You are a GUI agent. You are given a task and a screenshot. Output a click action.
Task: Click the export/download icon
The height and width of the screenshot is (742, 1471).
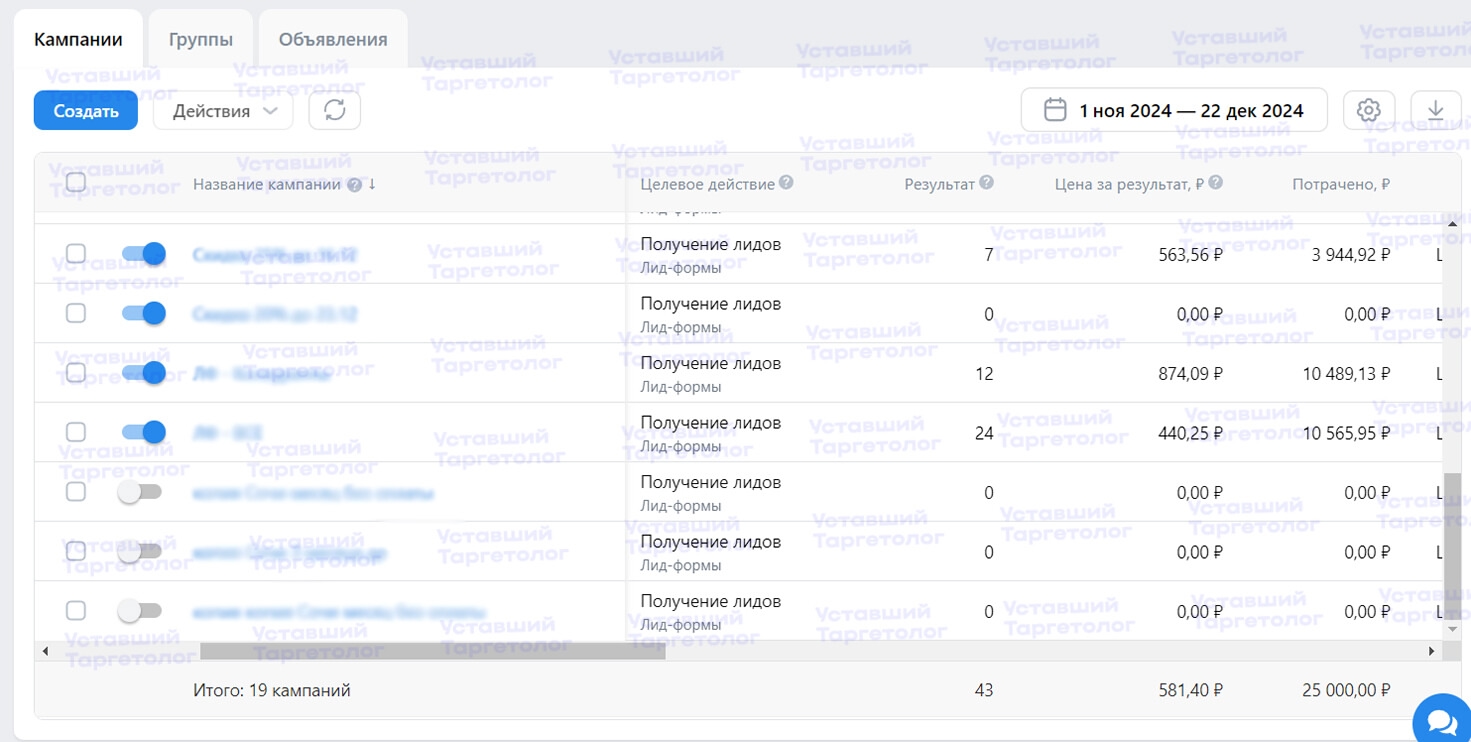click(x=1438, y=110)
